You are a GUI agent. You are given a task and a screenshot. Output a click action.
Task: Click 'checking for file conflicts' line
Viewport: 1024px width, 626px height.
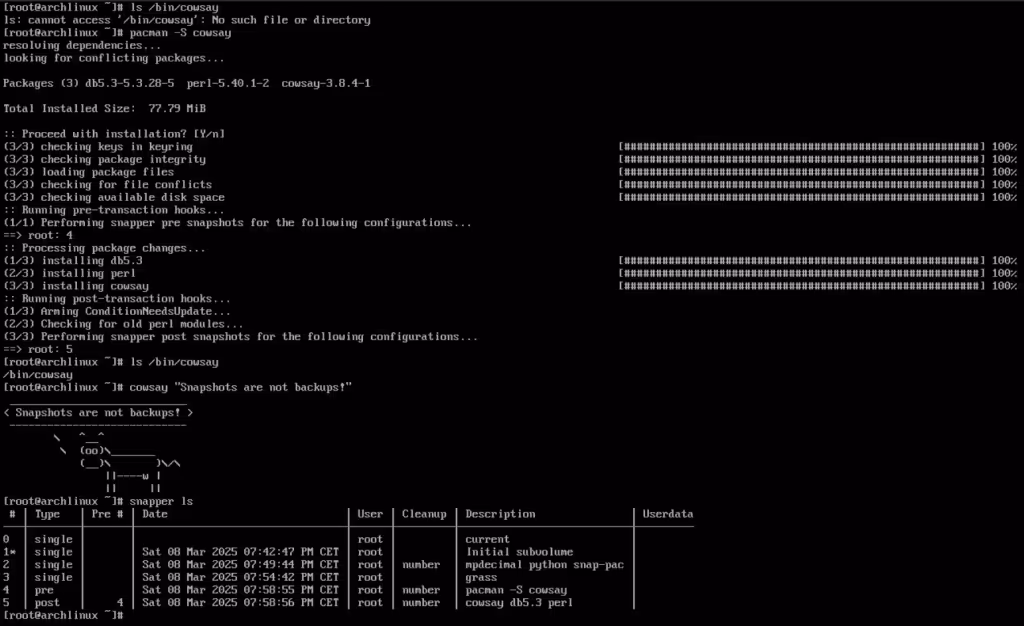107,185
